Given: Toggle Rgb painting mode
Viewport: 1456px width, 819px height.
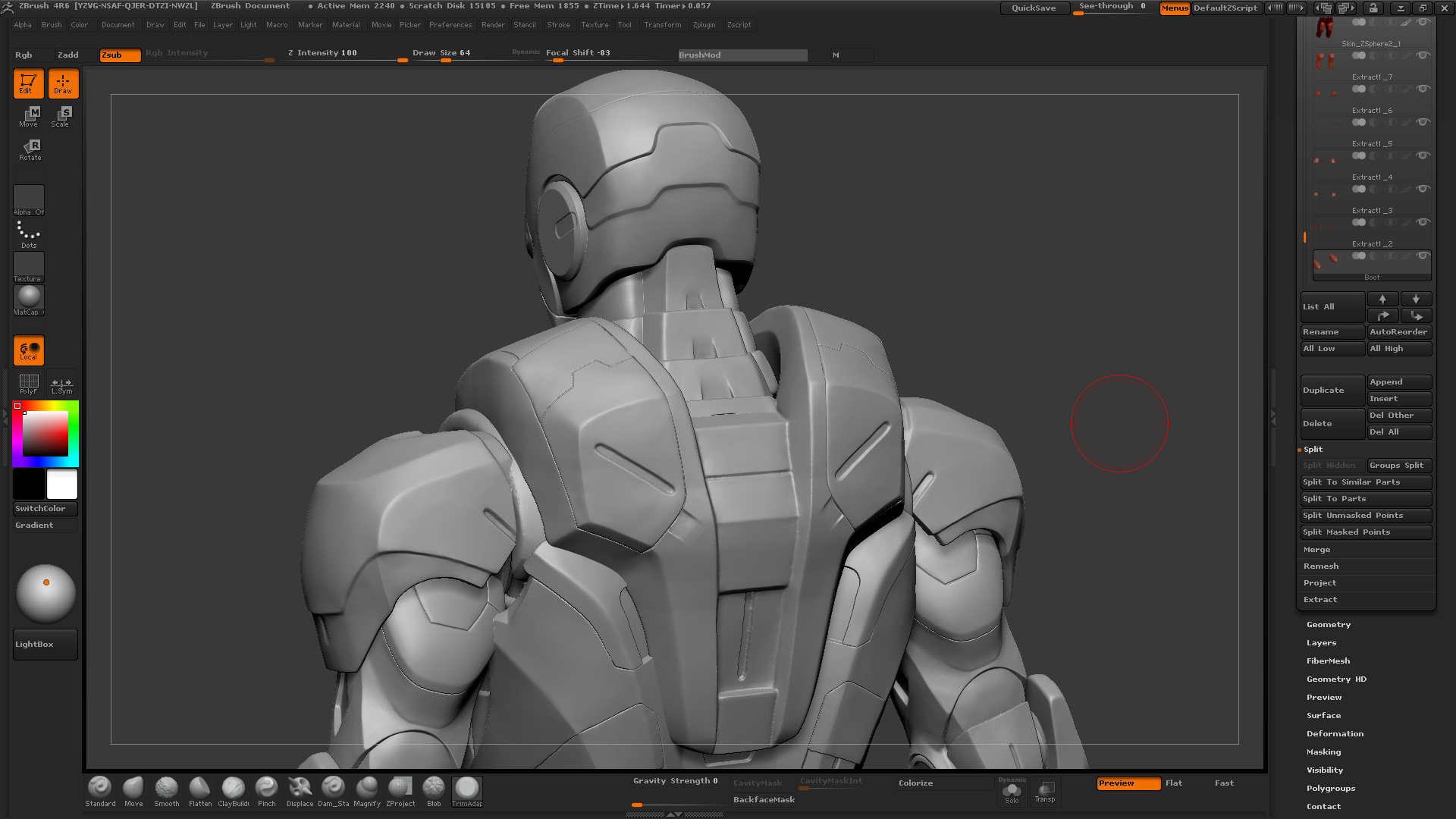Looking at the screenshot, I should [x=32, y=55].
